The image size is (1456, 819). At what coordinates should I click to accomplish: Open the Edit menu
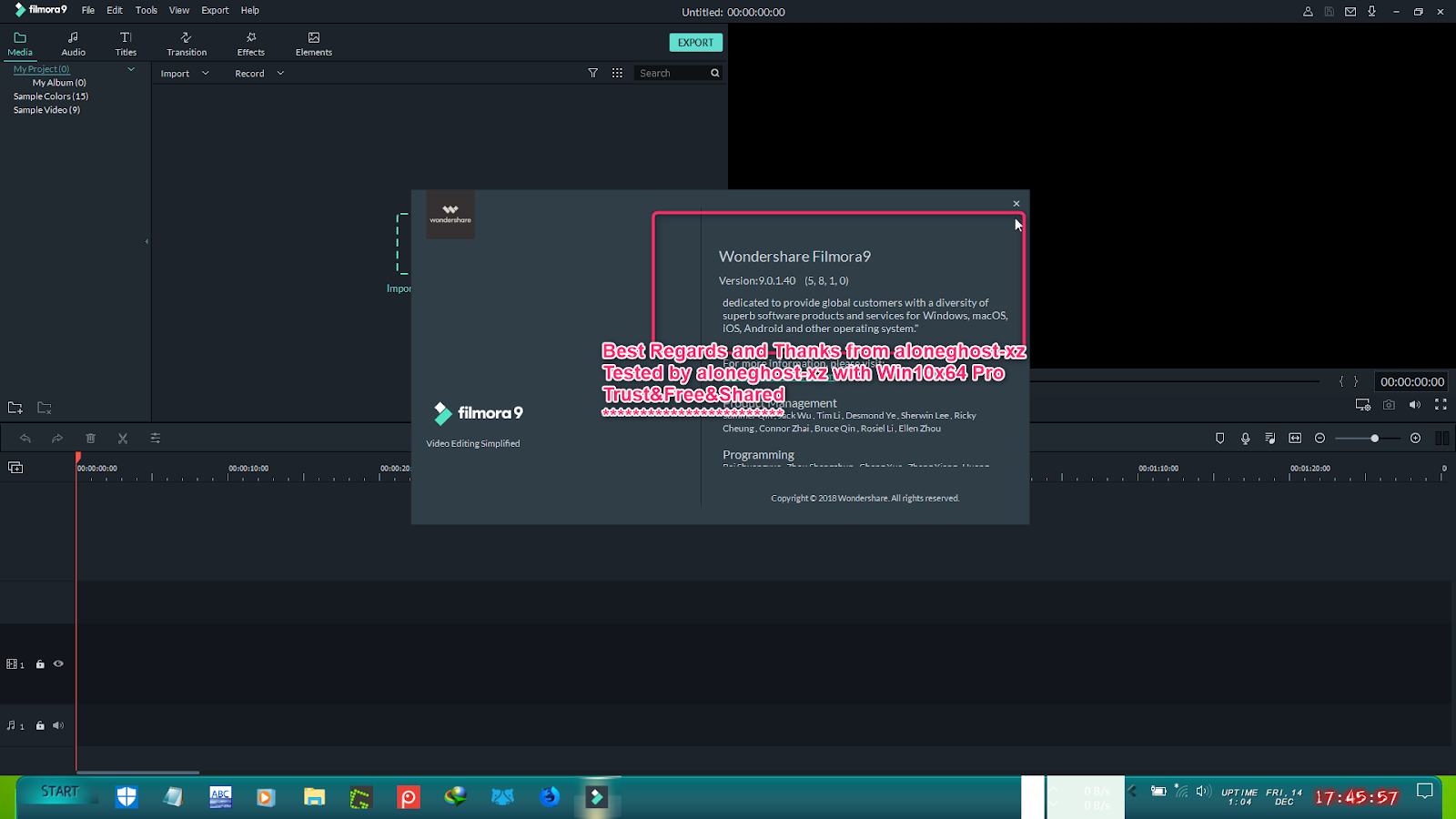[115, 11]
